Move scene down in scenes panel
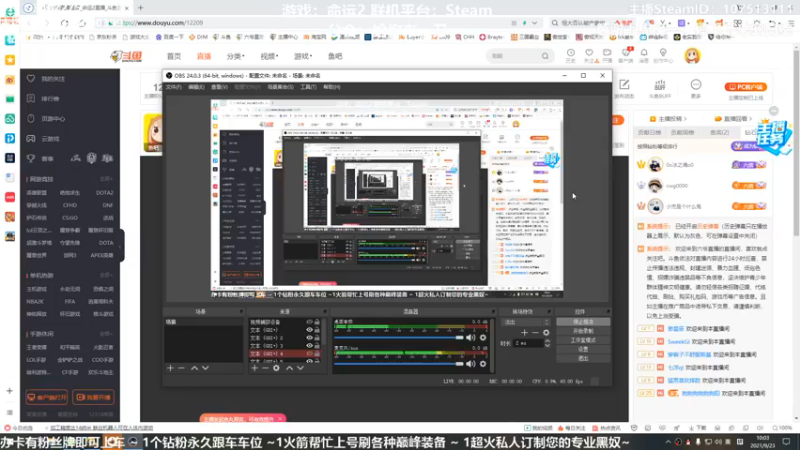This screenshot has width=800, height=450. [x=205, y=368]
